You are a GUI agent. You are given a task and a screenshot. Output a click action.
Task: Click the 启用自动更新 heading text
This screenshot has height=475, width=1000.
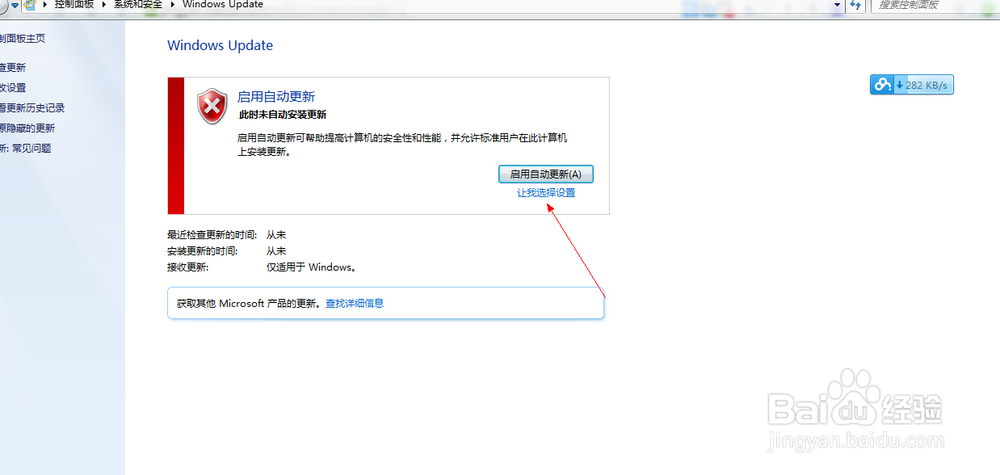point(276,97)
